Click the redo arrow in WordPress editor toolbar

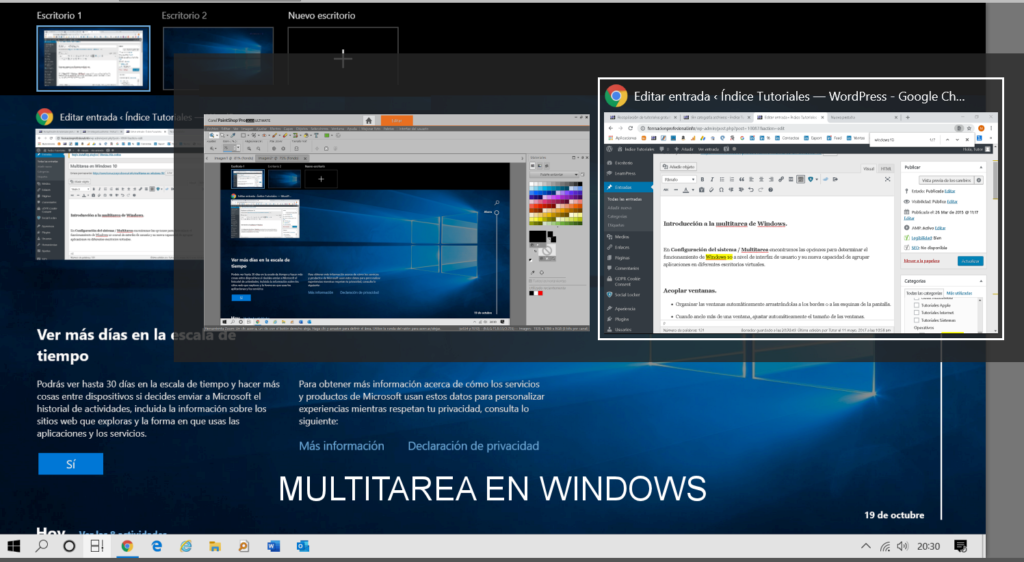(761, 190)
